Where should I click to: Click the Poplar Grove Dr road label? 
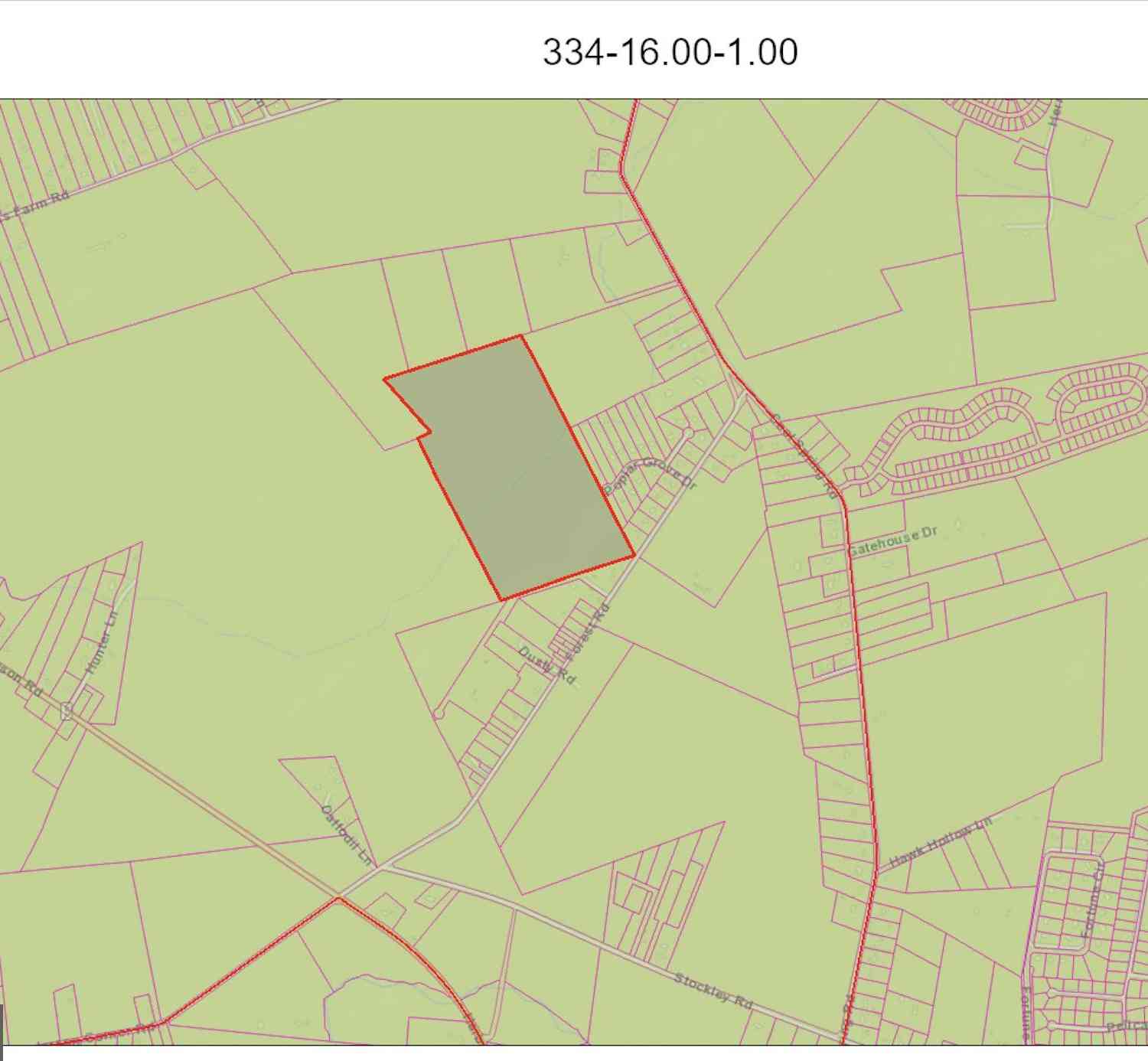tap(651, 475)
